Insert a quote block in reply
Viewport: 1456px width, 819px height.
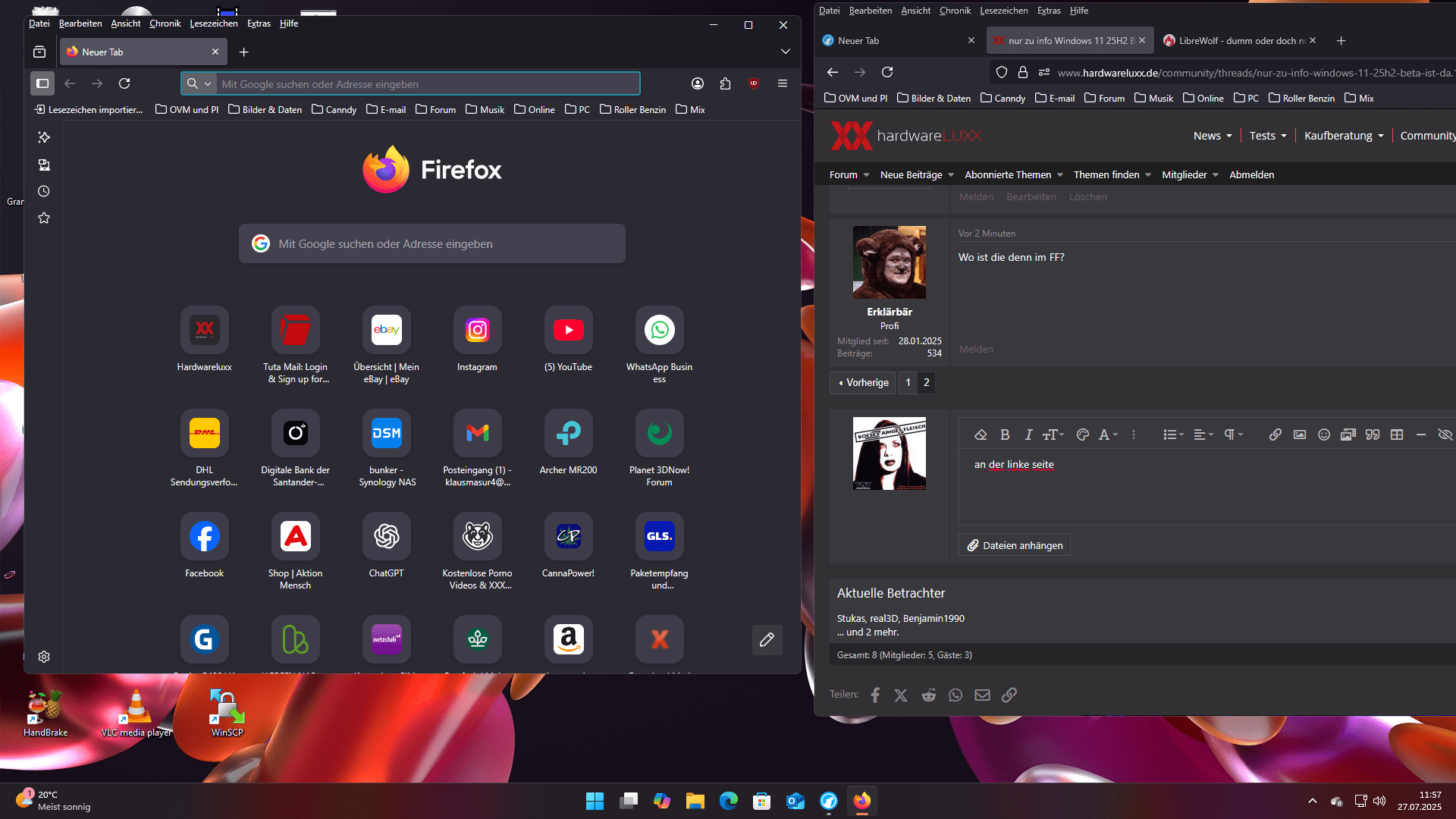[x=1372, y=435]
